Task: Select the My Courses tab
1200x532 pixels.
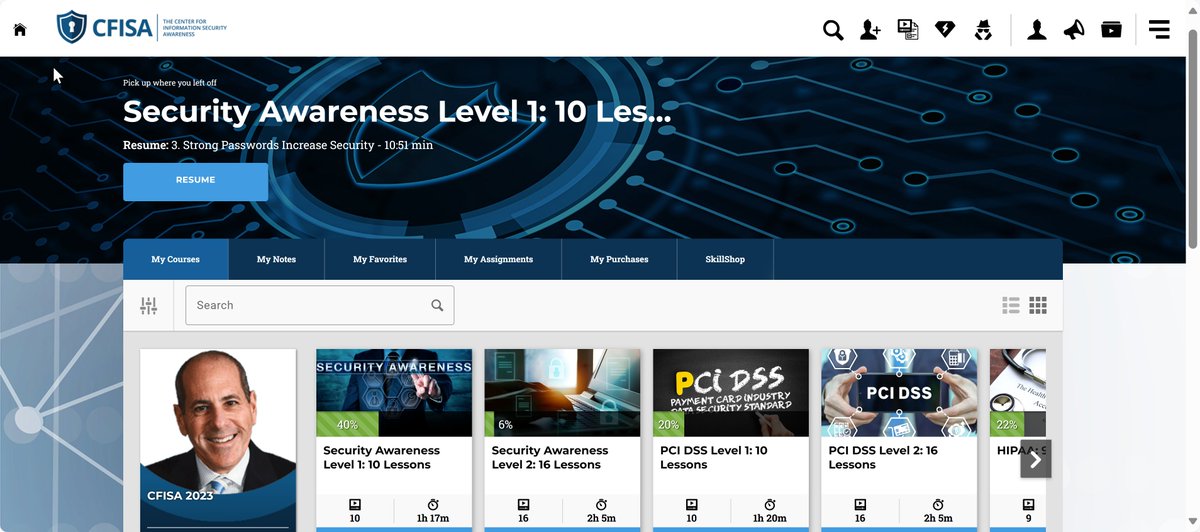Action: pyautogui.click(x=176, y=259)
